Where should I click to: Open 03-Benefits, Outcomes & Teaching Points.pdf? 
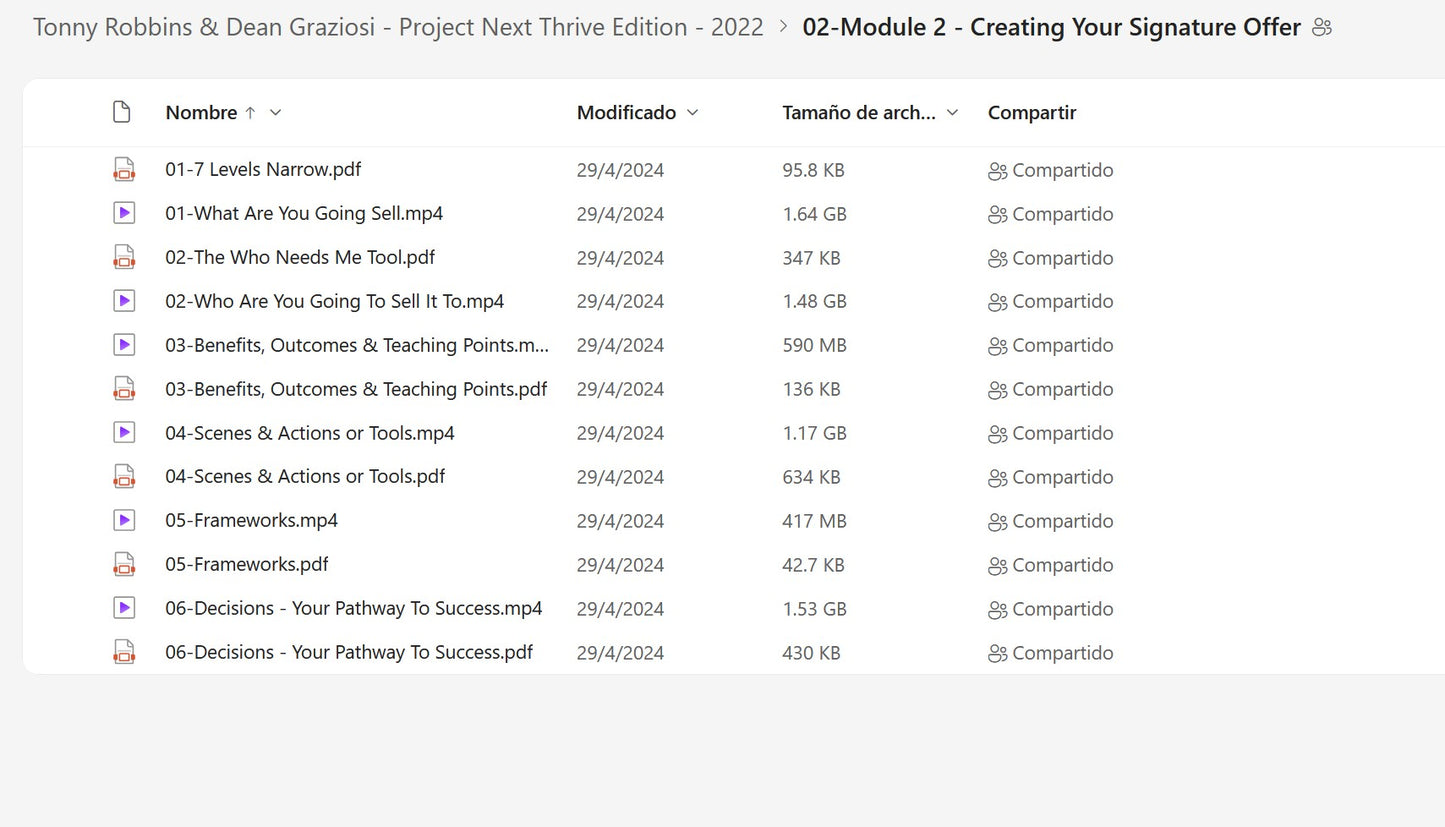tap(356, 389)
